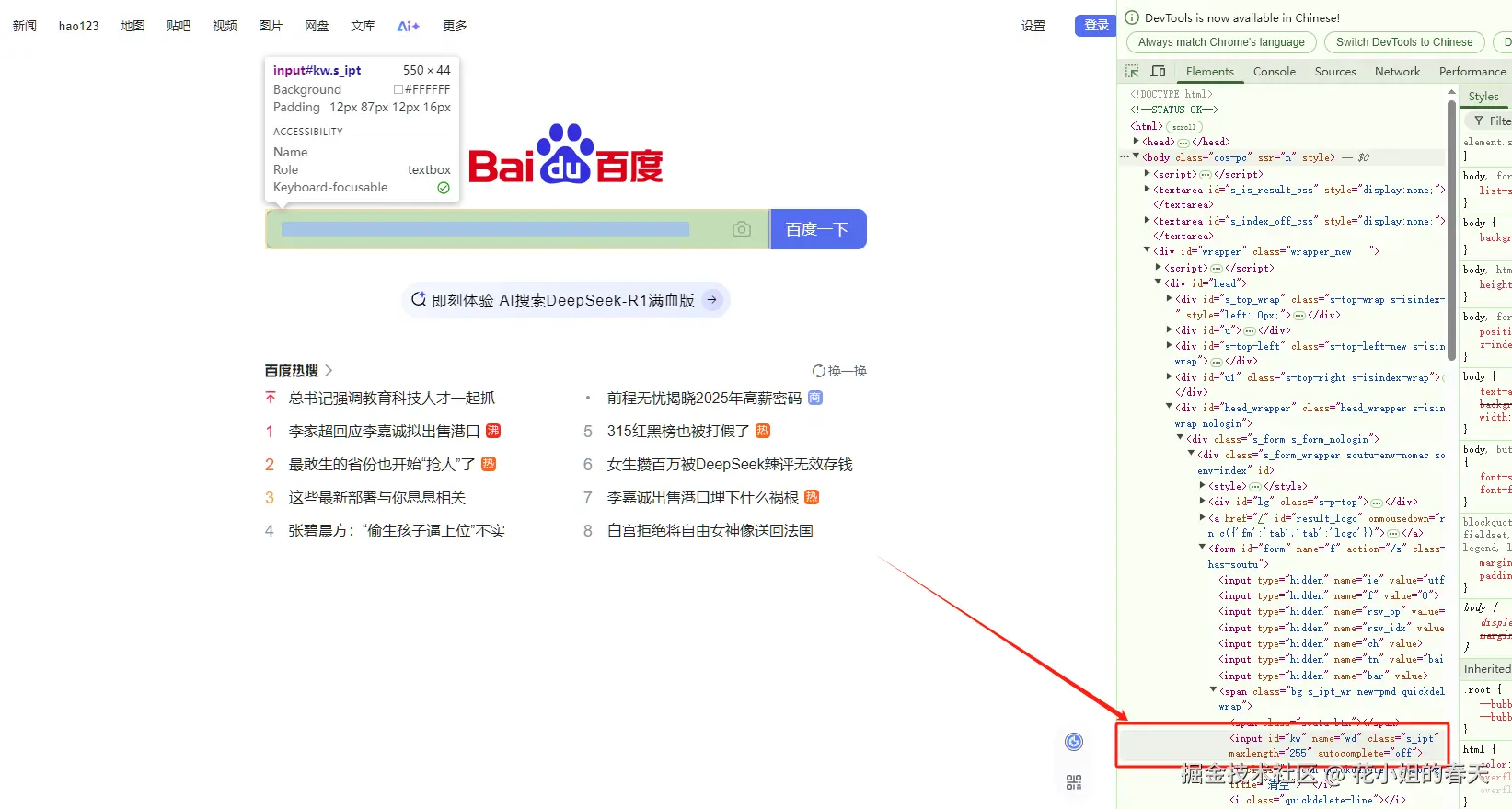Open the 地图 link
Viewport: 1512px width, 809px height.
[133, 26]
